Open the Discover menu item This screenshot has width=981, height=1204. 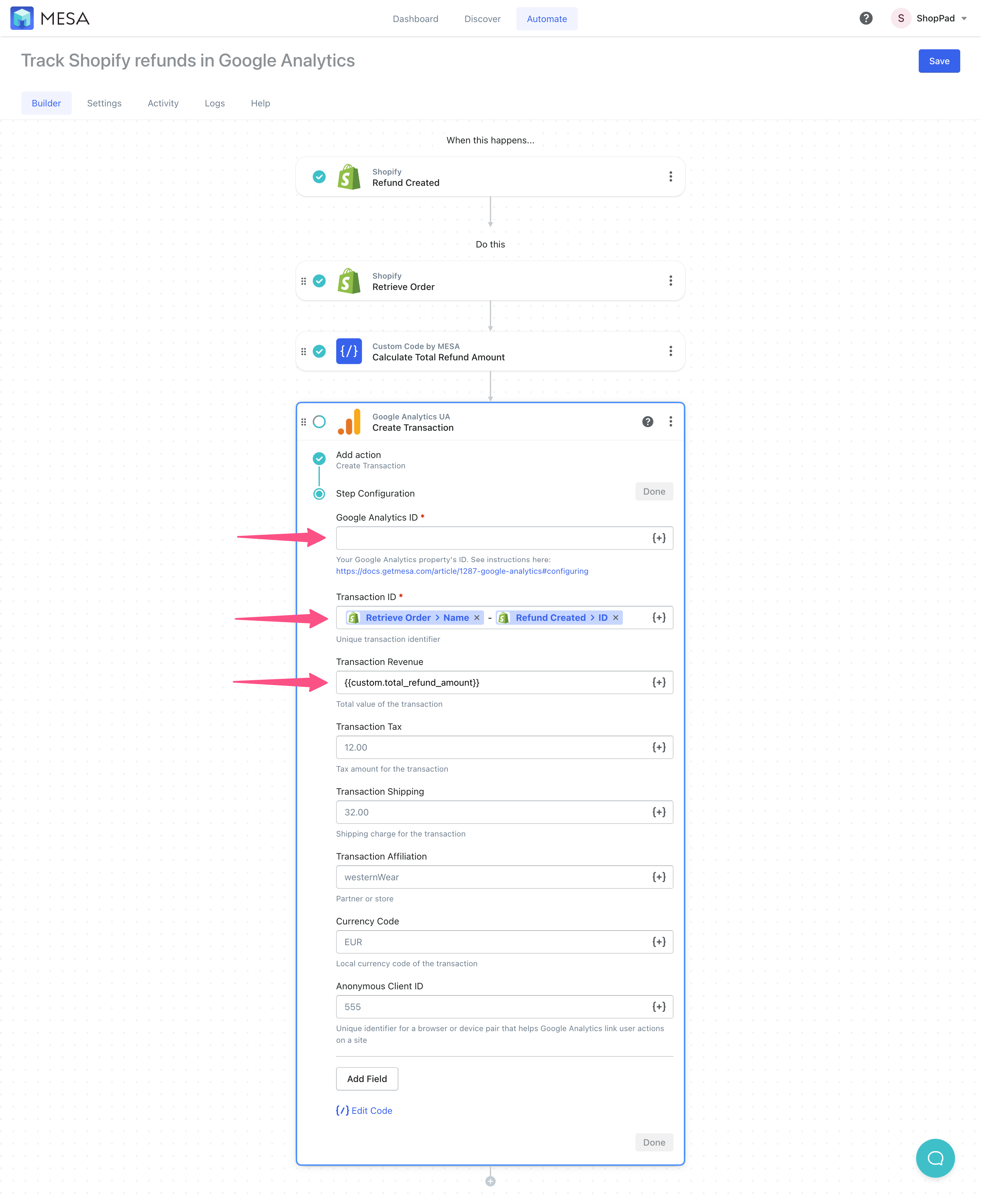pyautogui.click(x=482, y=18)
